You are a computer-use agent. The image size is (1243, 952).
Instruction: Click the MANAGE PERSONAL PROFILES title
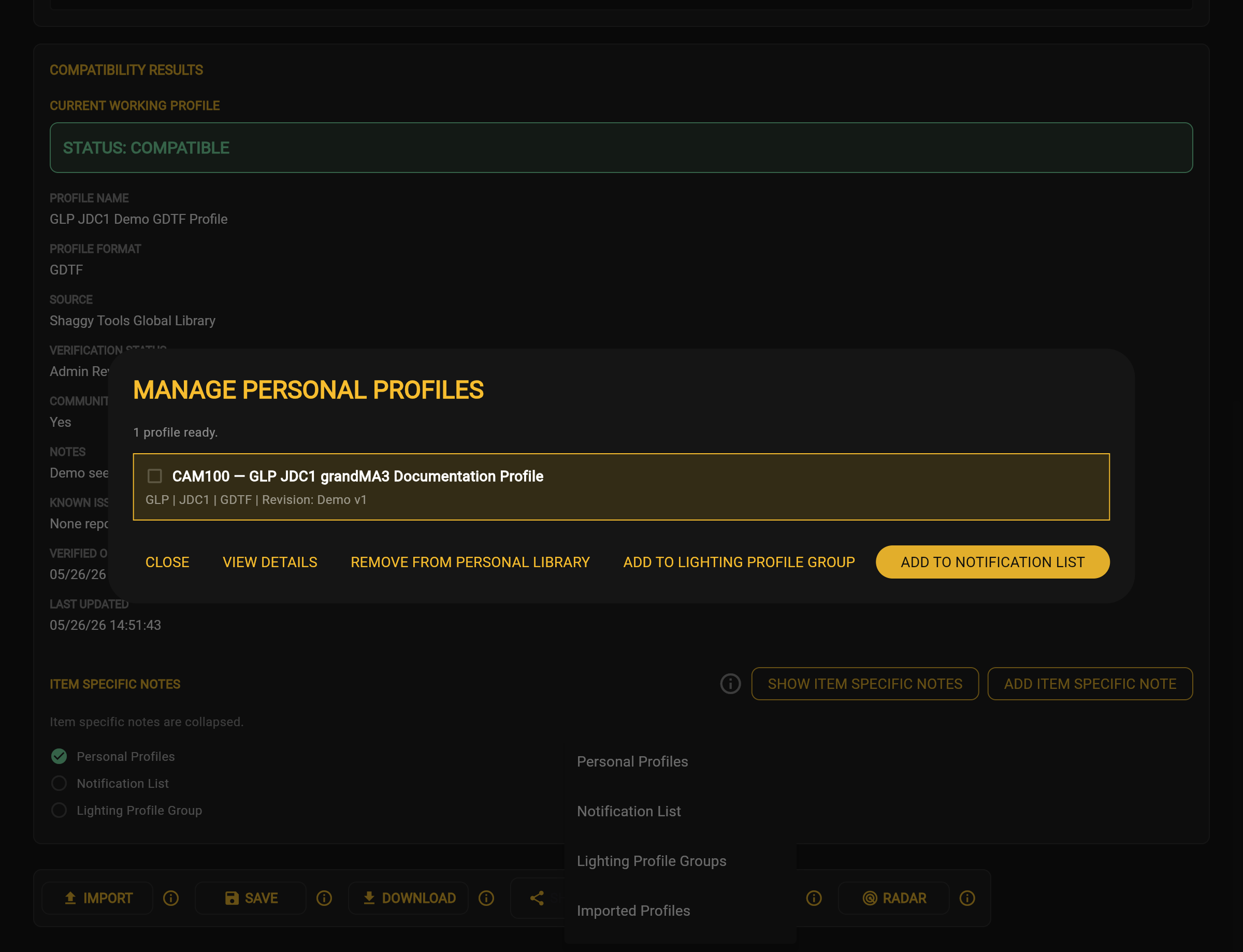pos(308,390)
